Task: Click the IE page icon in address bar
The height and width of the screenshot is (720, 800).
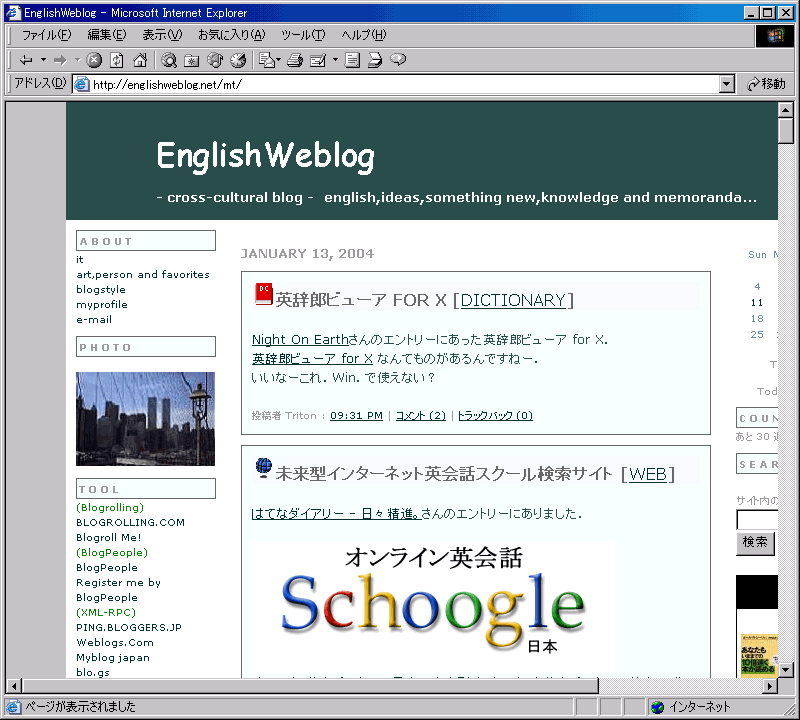Action: [82, 84]
